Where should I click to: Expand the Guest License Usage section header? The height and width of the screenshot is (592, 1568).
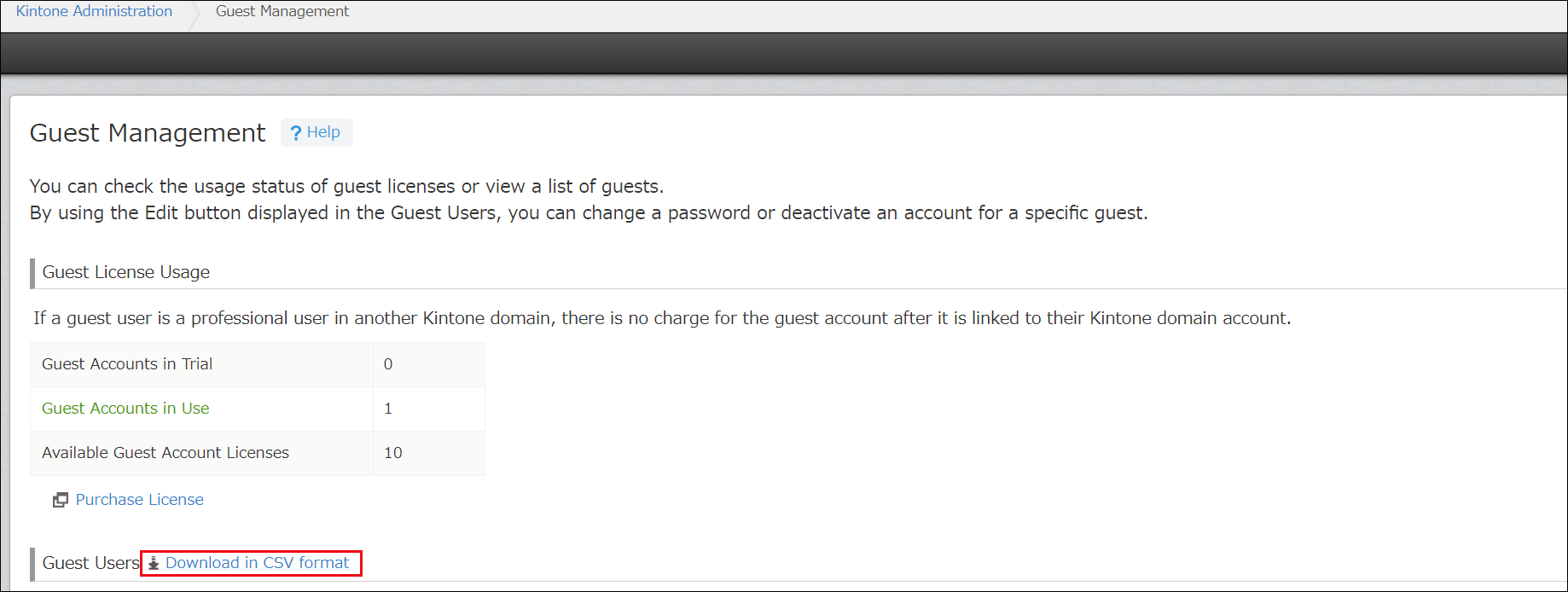coord(125,271)
